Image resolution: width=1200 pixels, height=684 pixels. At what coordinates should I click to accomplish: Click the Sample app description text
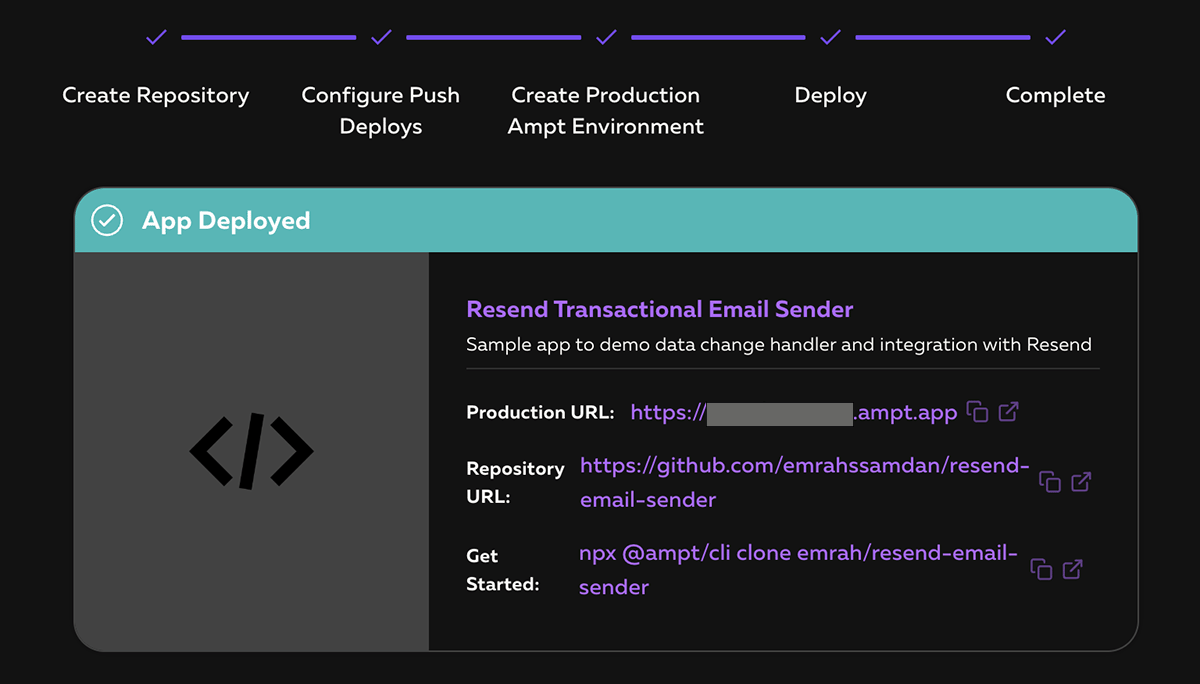click(779, 345)
